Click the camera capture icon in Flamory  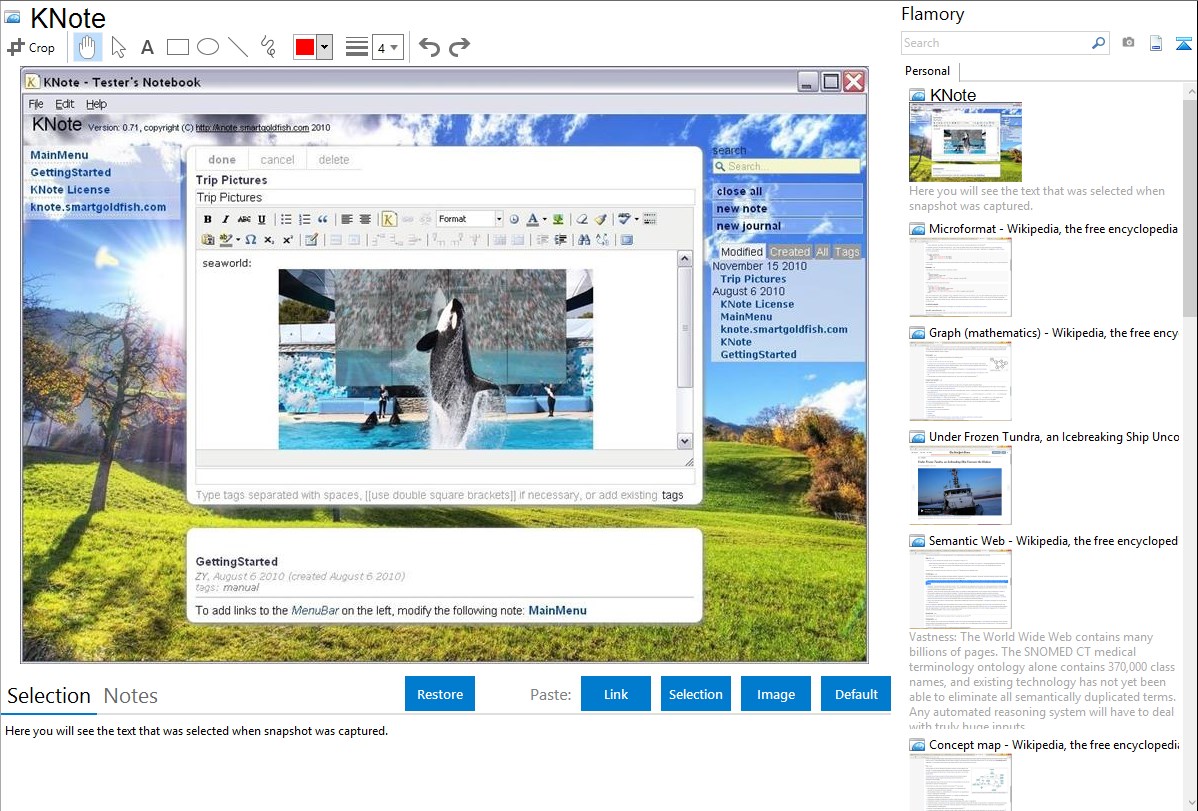point(1128,44)
